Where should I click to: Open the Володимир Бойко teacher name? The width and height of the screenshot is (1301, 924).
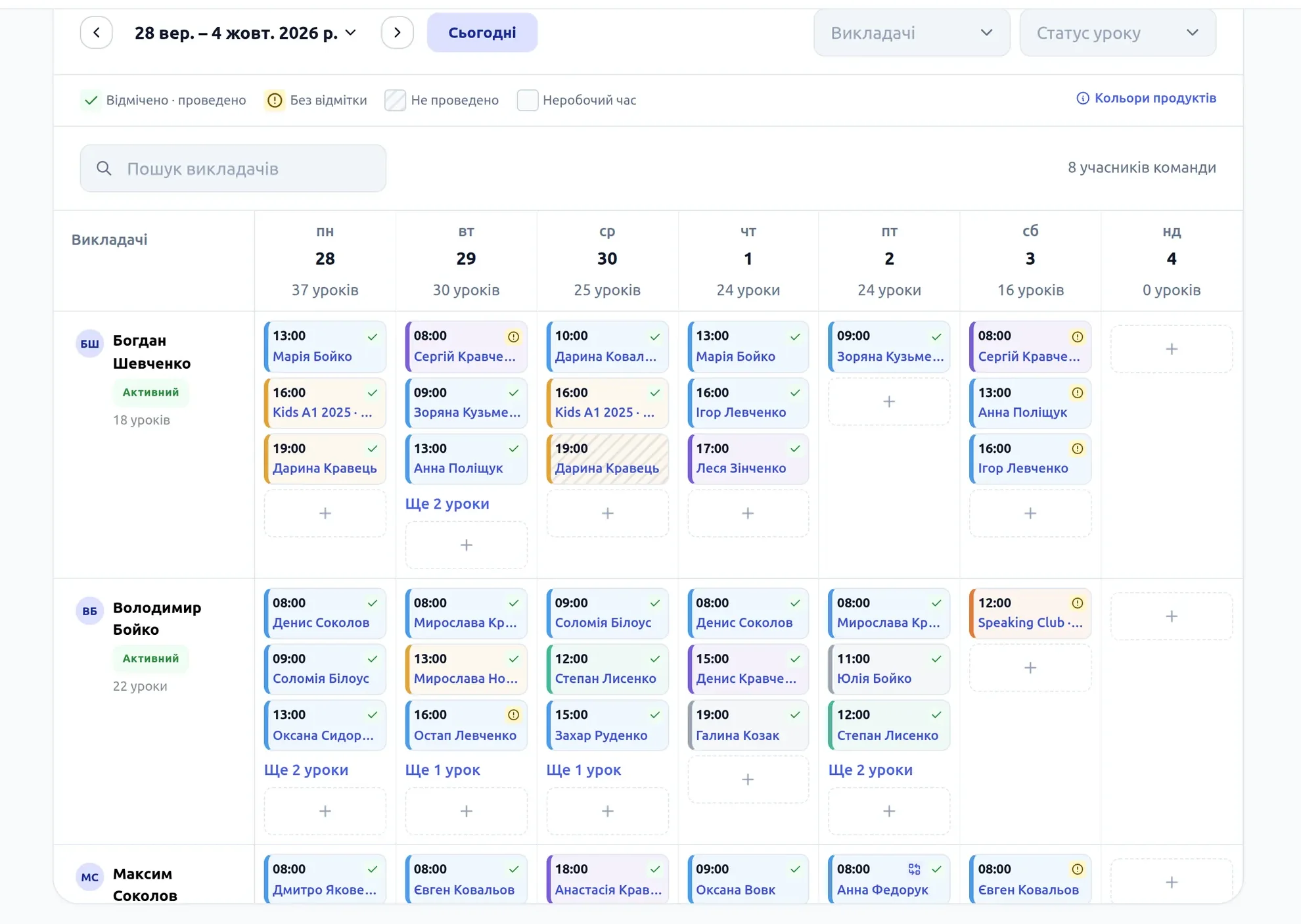157,618
